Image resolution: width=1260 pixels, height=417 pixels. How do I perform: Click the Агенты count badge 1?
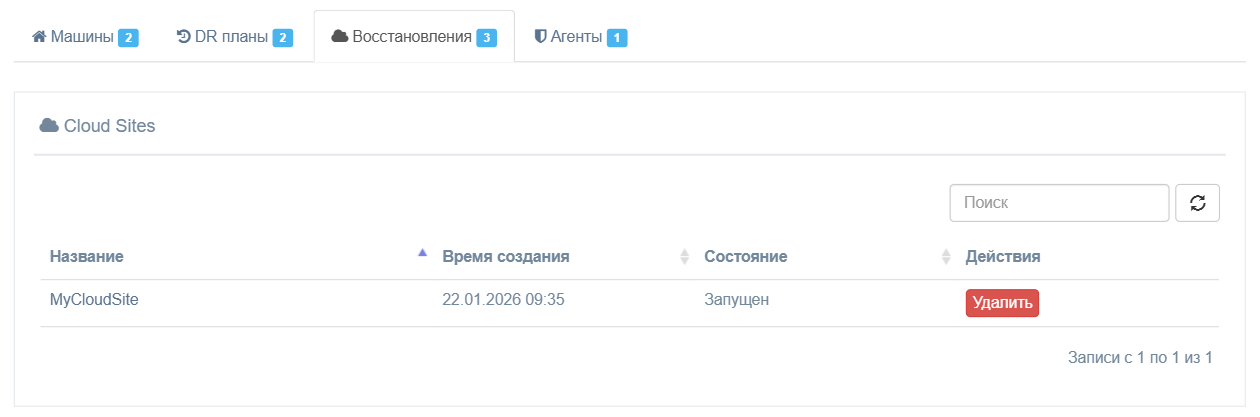tap(617, 38)
